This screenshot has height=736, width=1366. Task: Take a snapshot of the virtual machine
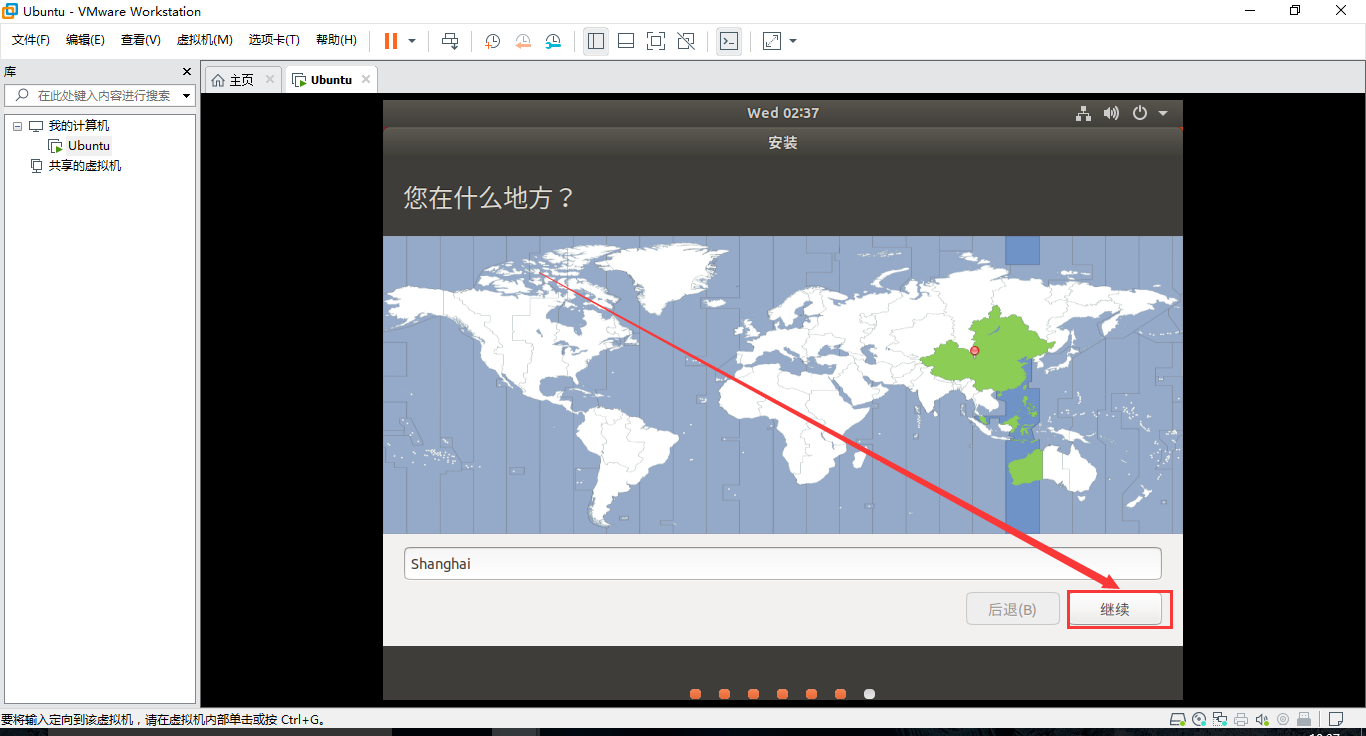(x=493, y=41)
